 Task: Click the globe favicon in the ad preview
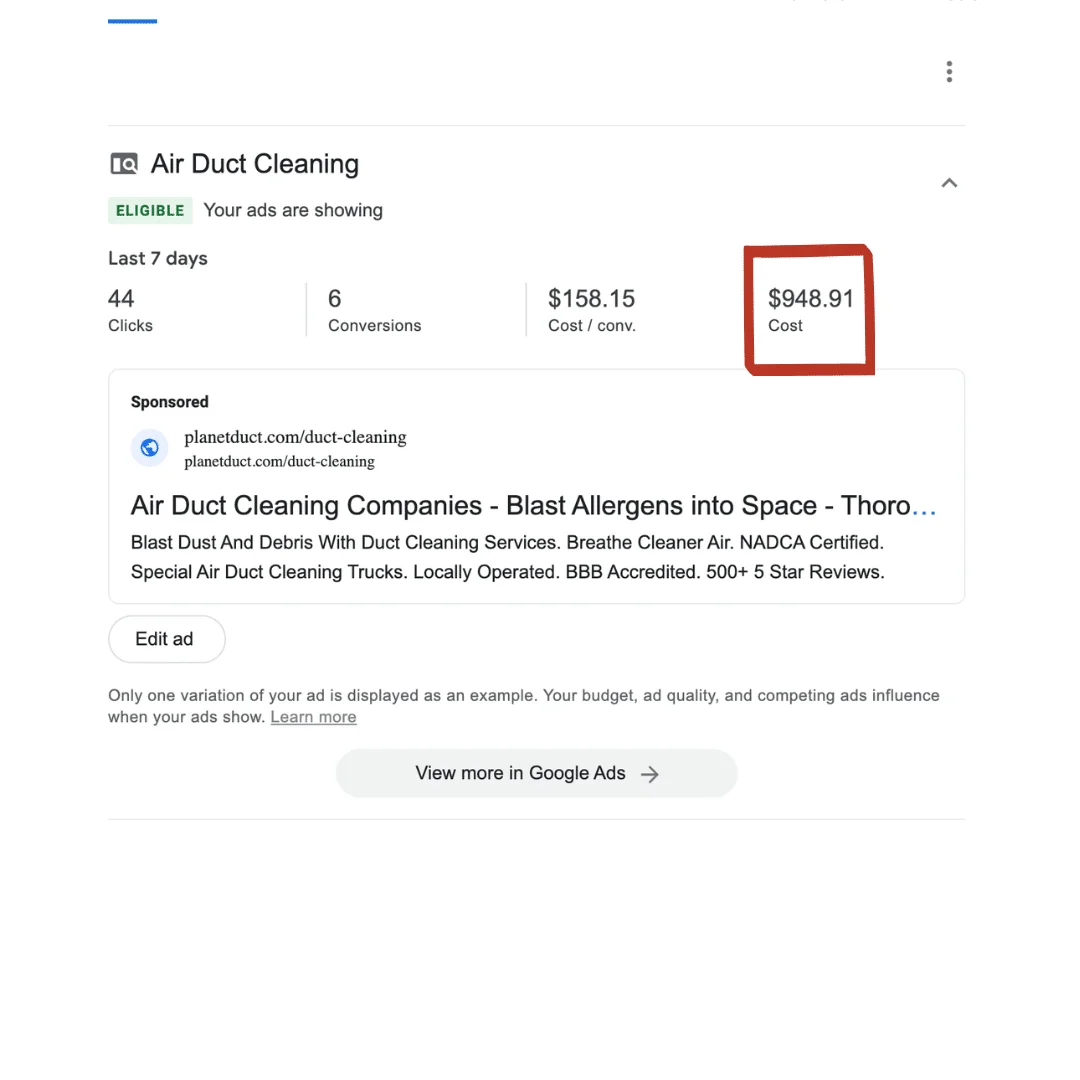coord(150,447)
